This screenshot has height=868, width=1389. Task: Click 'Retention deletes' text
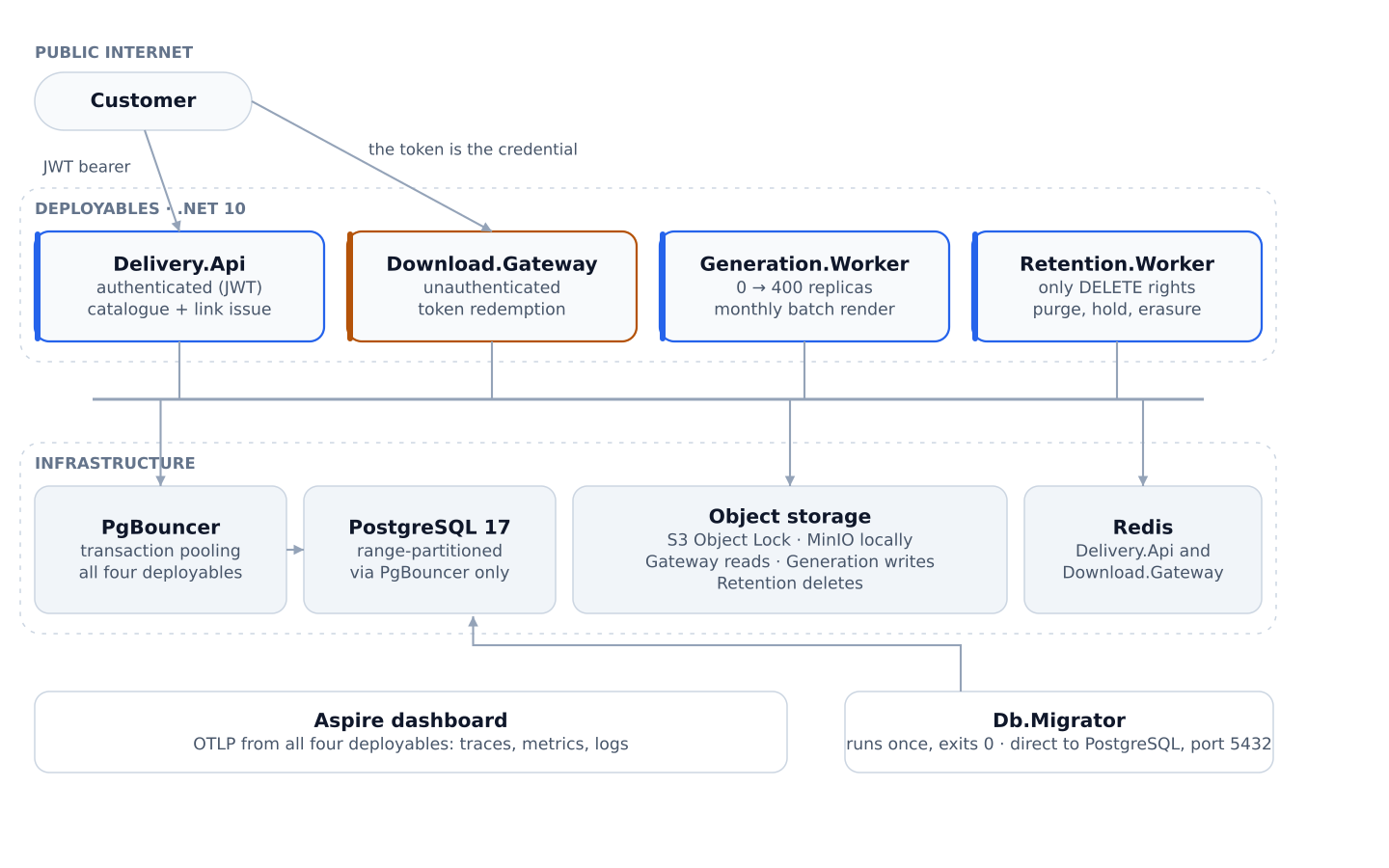pos(790,583)
